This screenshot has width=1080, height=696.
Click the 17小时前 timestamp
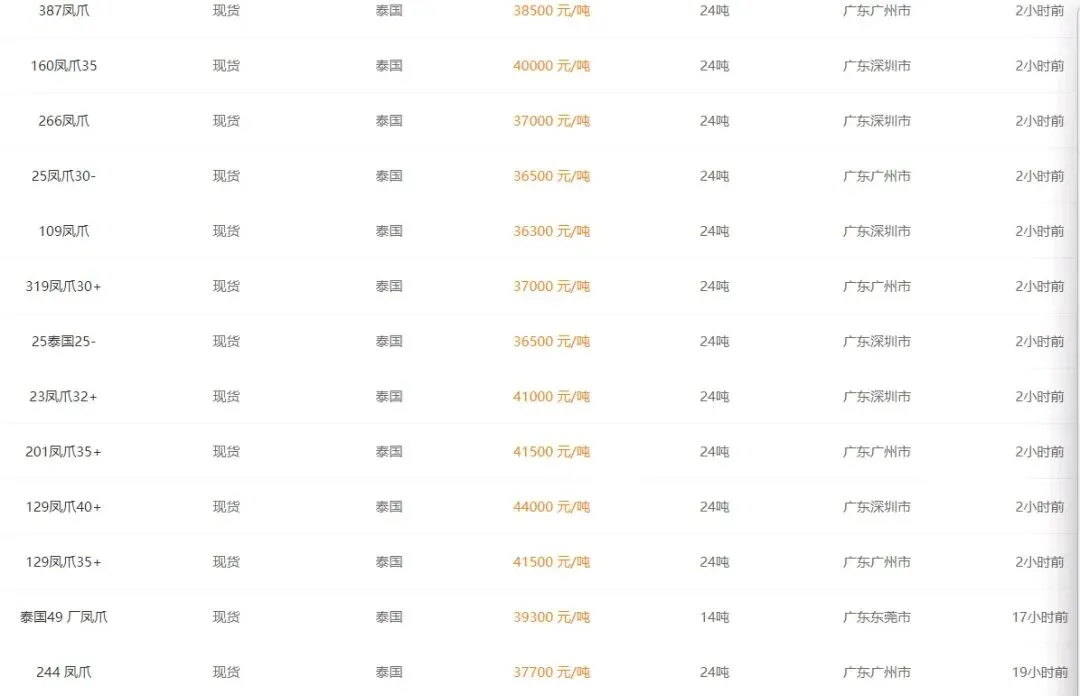coord(1039,617)
